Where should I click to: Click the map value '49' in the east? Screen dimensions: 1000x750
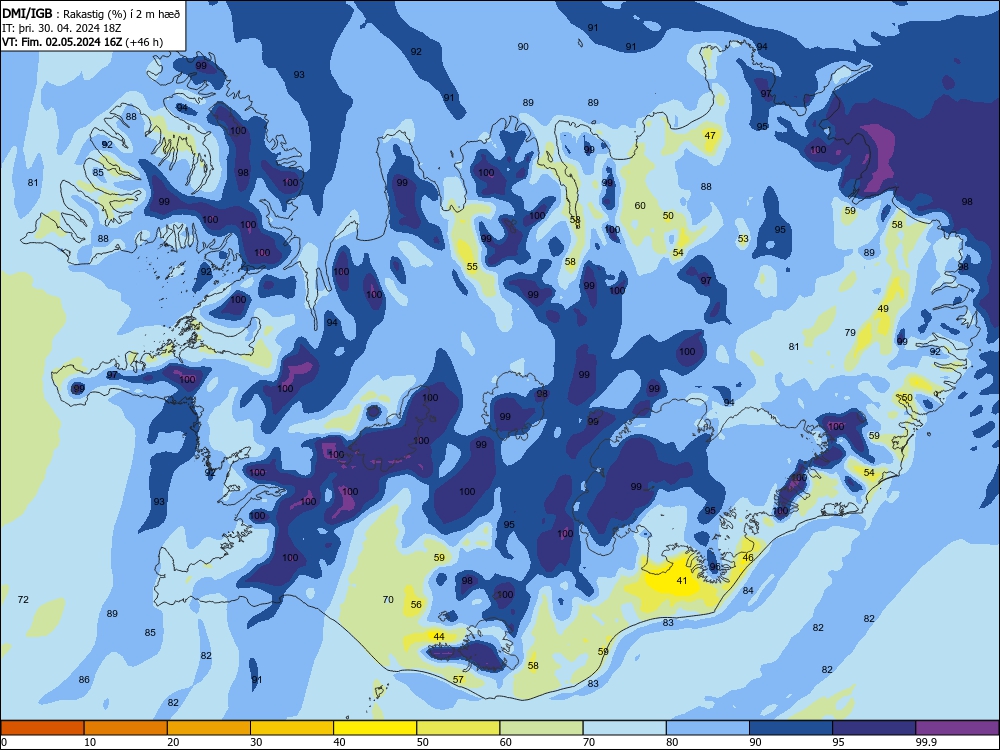point(883,309)
